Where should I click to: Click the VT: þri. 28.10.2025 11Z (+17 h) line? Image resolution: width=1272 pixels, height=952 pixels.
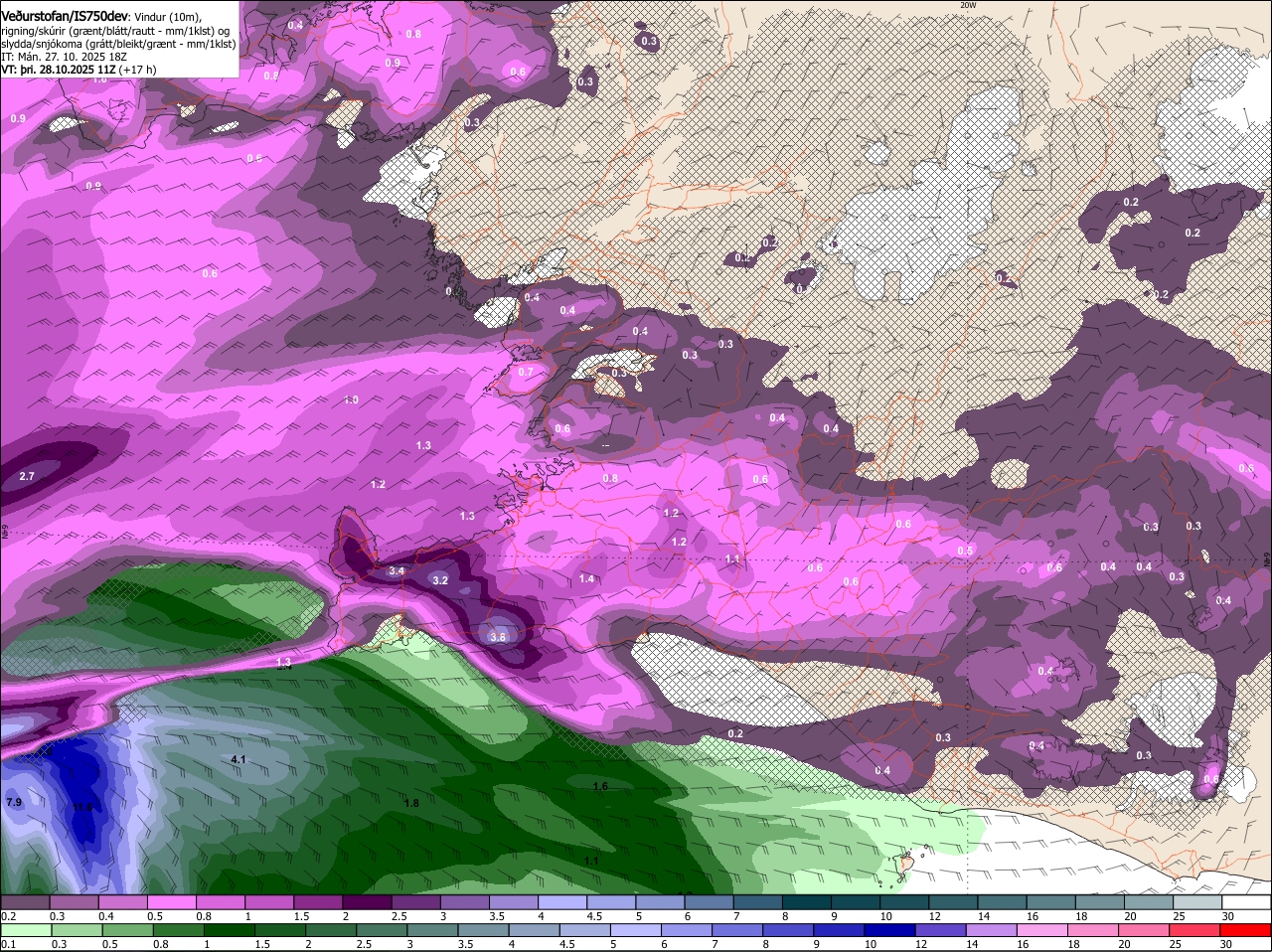79,70
